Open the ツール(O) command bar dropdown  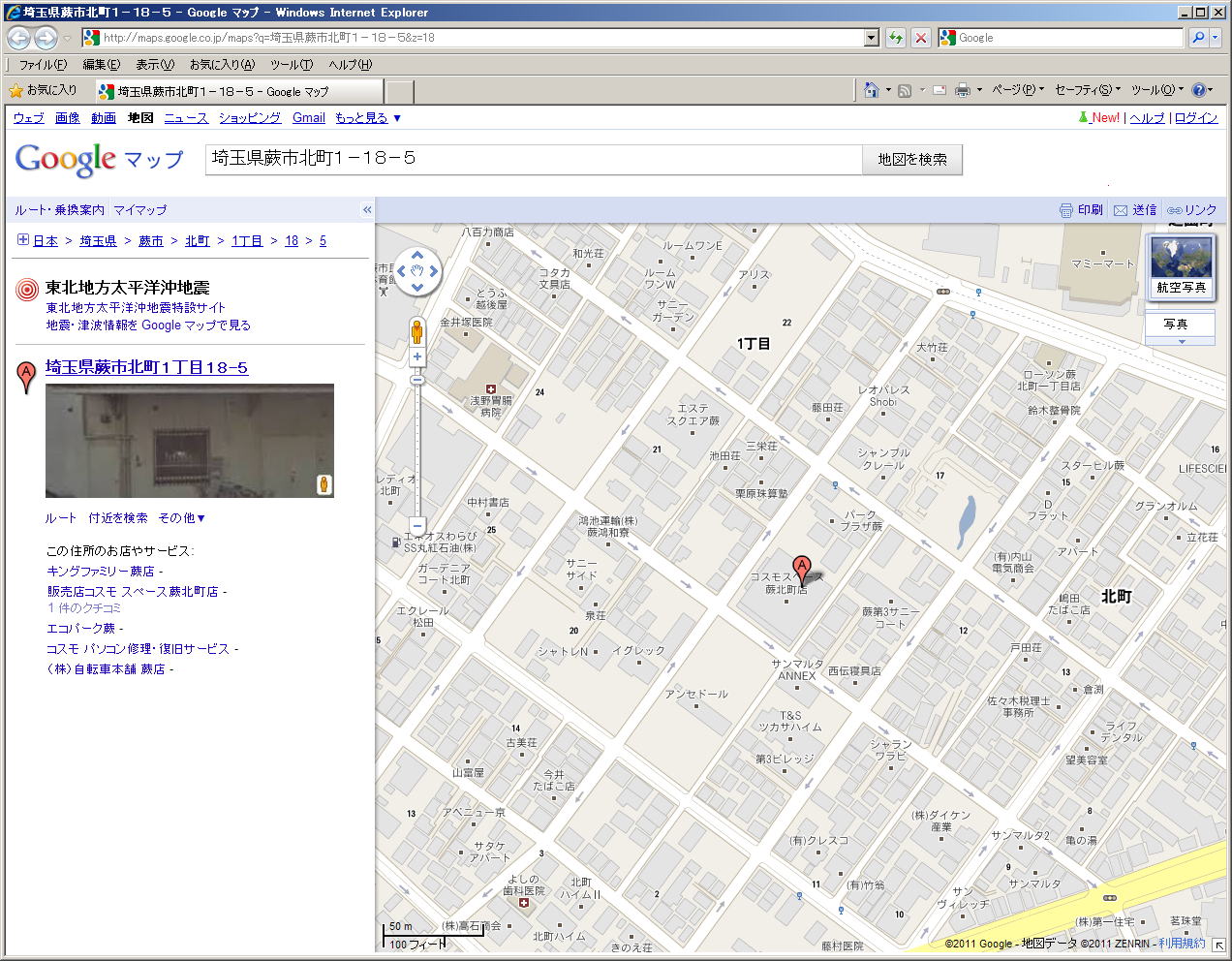(x=1157, y=90)
